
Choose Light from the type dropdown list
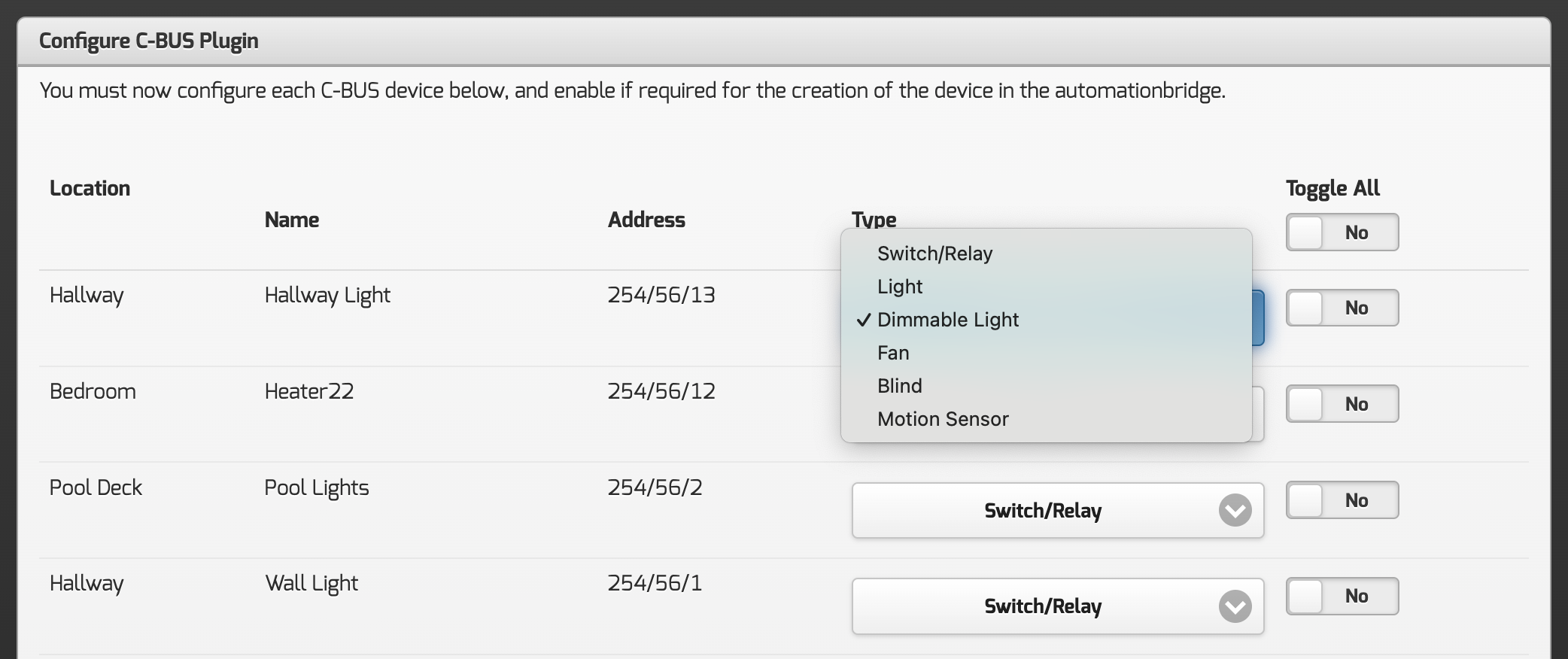(x=900, y=287)
